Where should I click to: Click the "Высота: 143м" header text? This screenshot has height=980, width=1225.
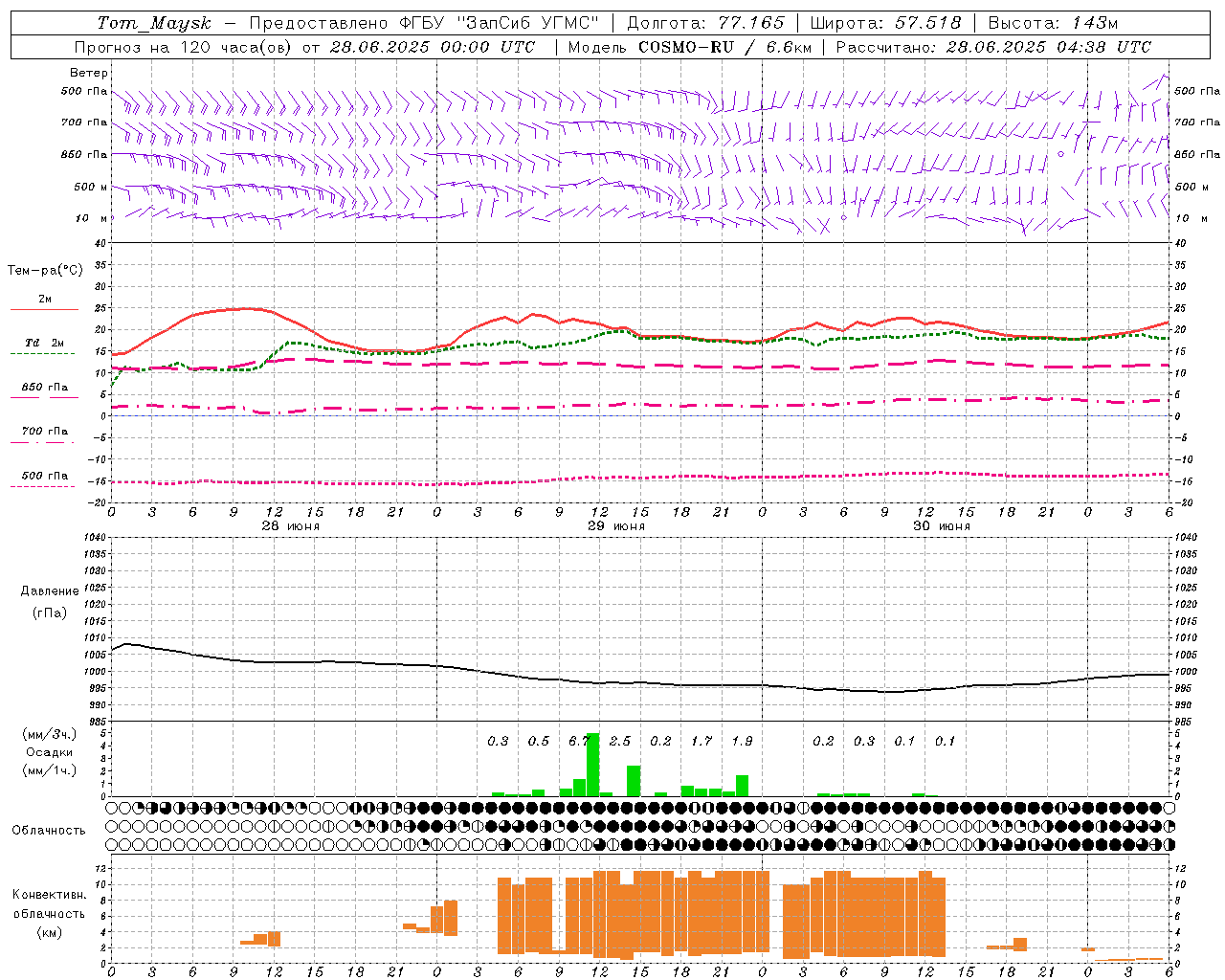[x=1053, y=23]
